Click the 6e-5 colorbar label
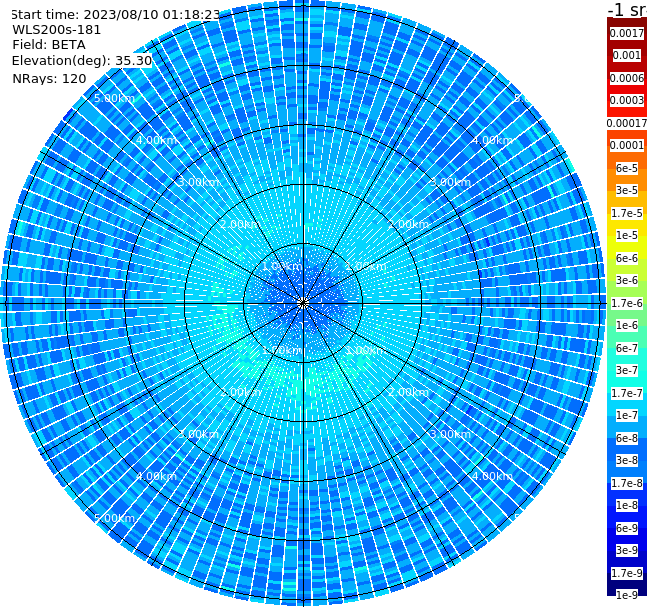Image resolution: width=647 pixels, height=607 pixels. click(x=627, y=168)
